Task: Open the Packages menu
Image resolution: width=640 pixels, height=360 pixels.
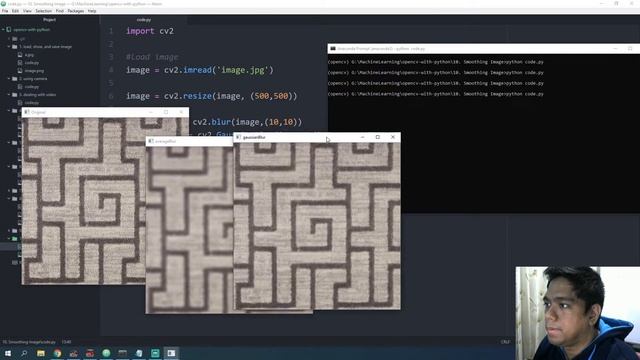Action: [76, 11]
